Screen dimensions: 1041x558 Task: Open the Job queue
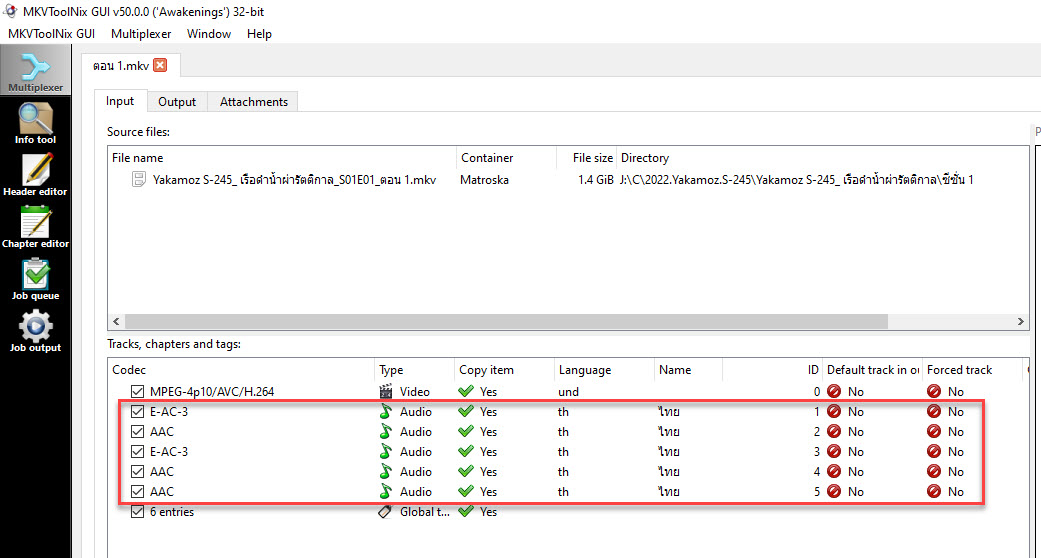(35, 279)
